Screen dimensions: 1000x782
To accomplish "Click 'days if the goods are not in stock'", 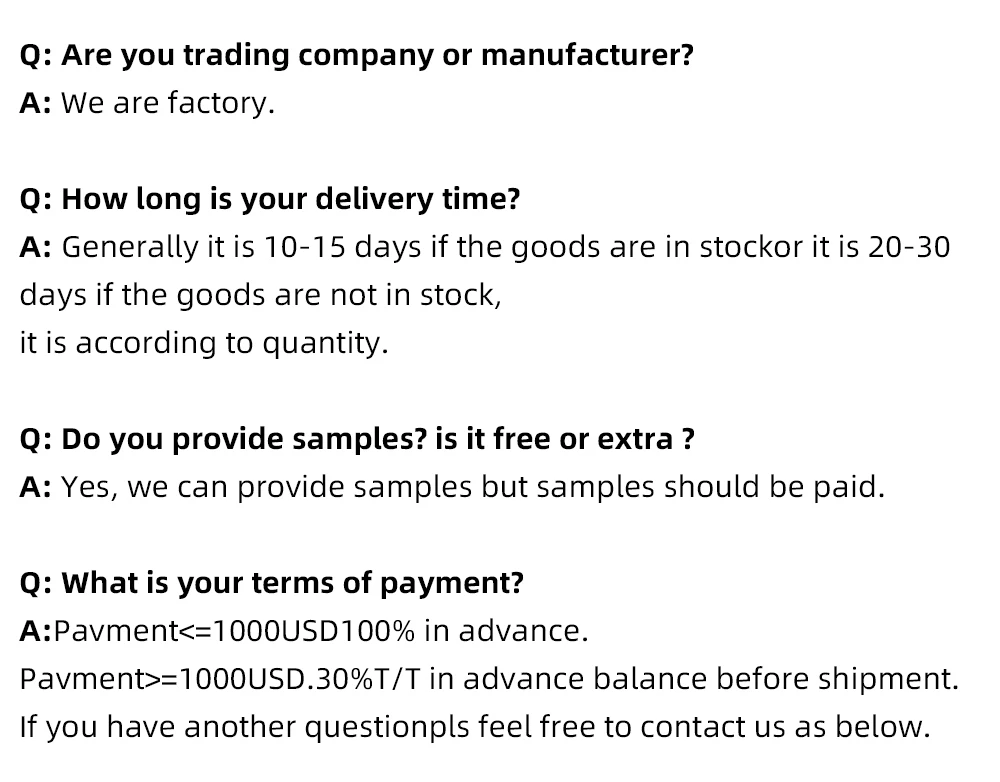I will point(260,294).
